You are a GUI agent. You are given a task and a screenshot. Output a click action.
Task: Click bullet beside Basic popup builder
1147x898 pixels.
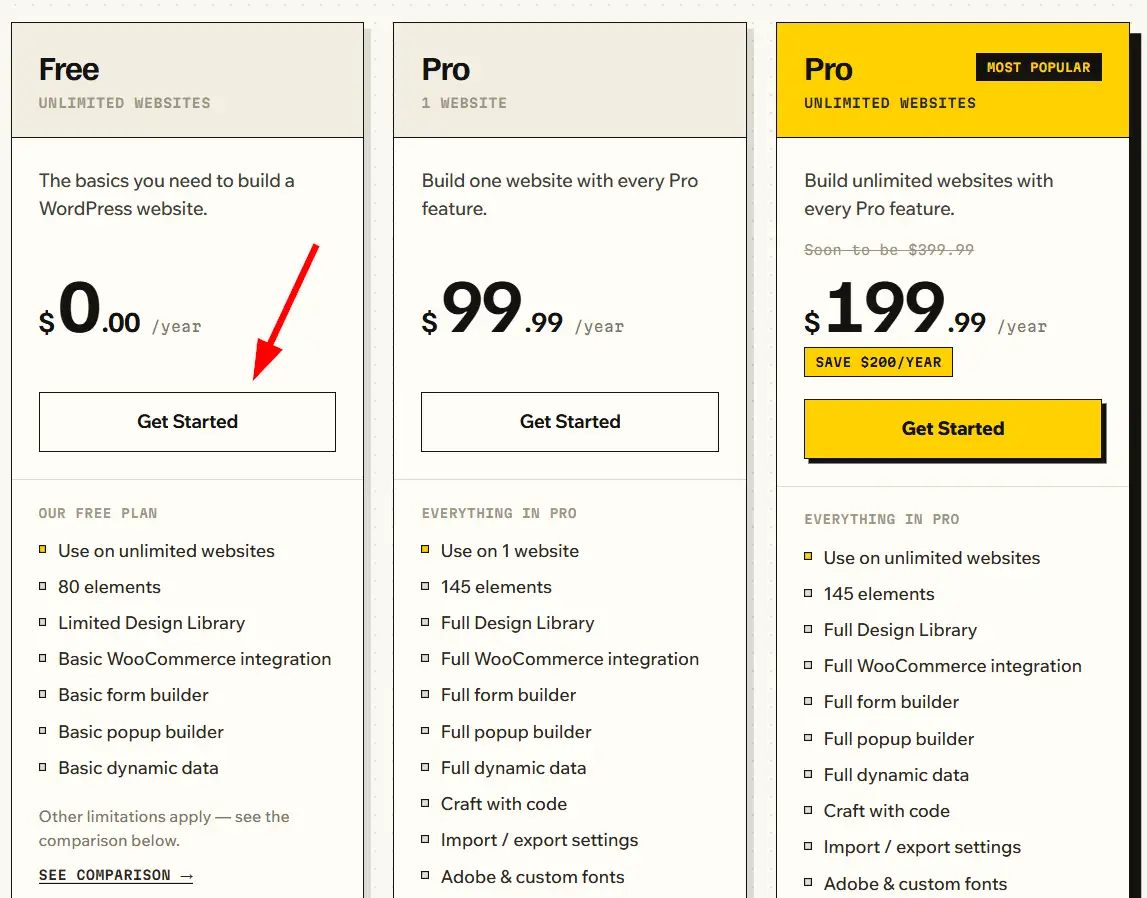[42, 731]
